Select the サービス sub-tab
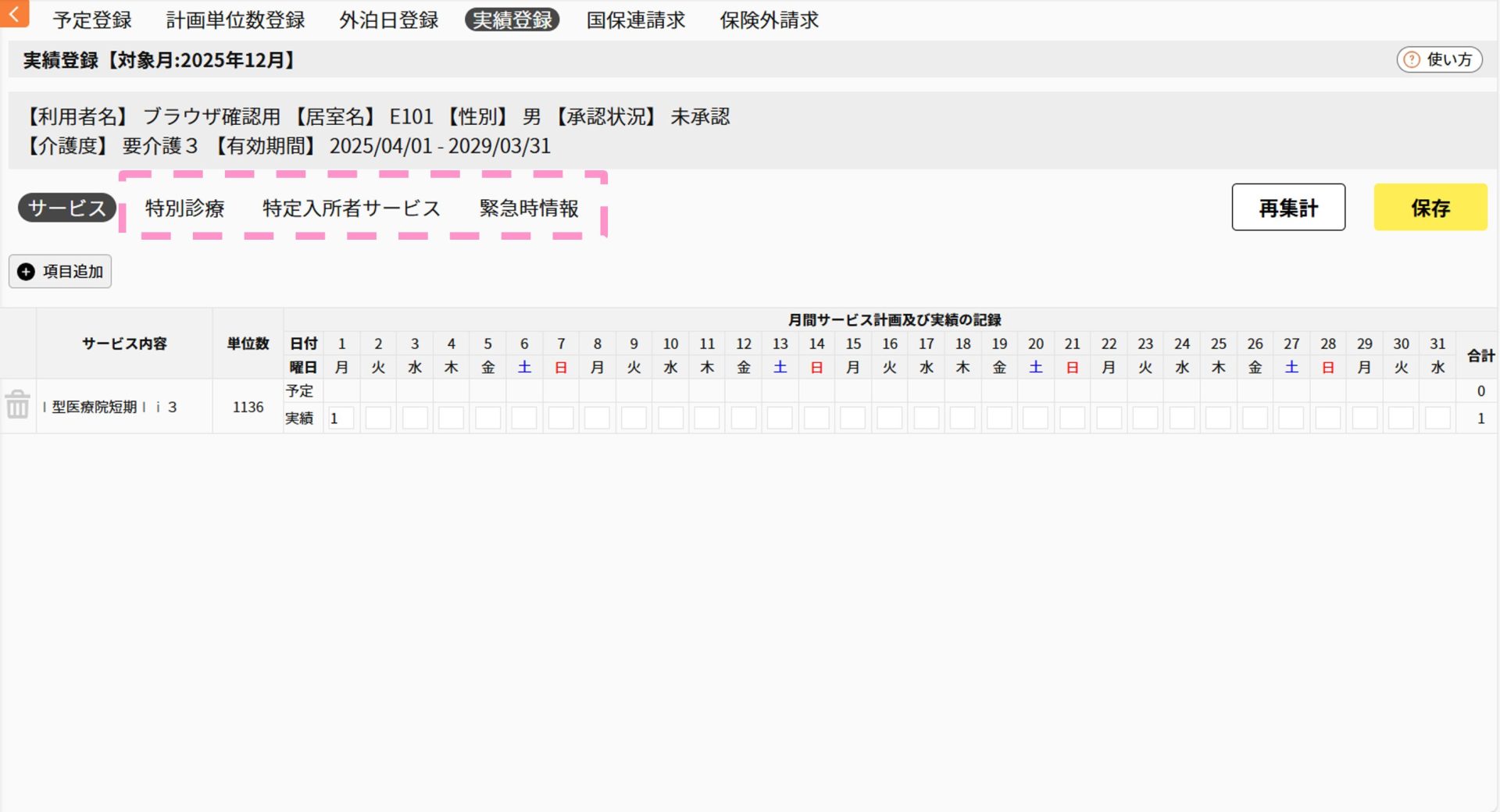This screenshot has height=812, width=1500. pyautogui.click(x=66, y=208)
